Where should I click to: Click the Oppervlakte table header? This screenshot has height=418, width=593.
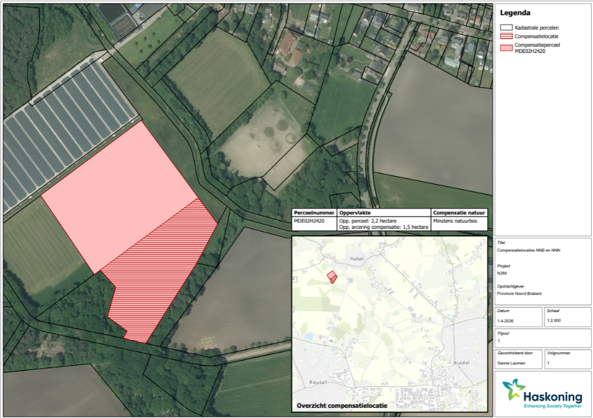click(383, 213)
